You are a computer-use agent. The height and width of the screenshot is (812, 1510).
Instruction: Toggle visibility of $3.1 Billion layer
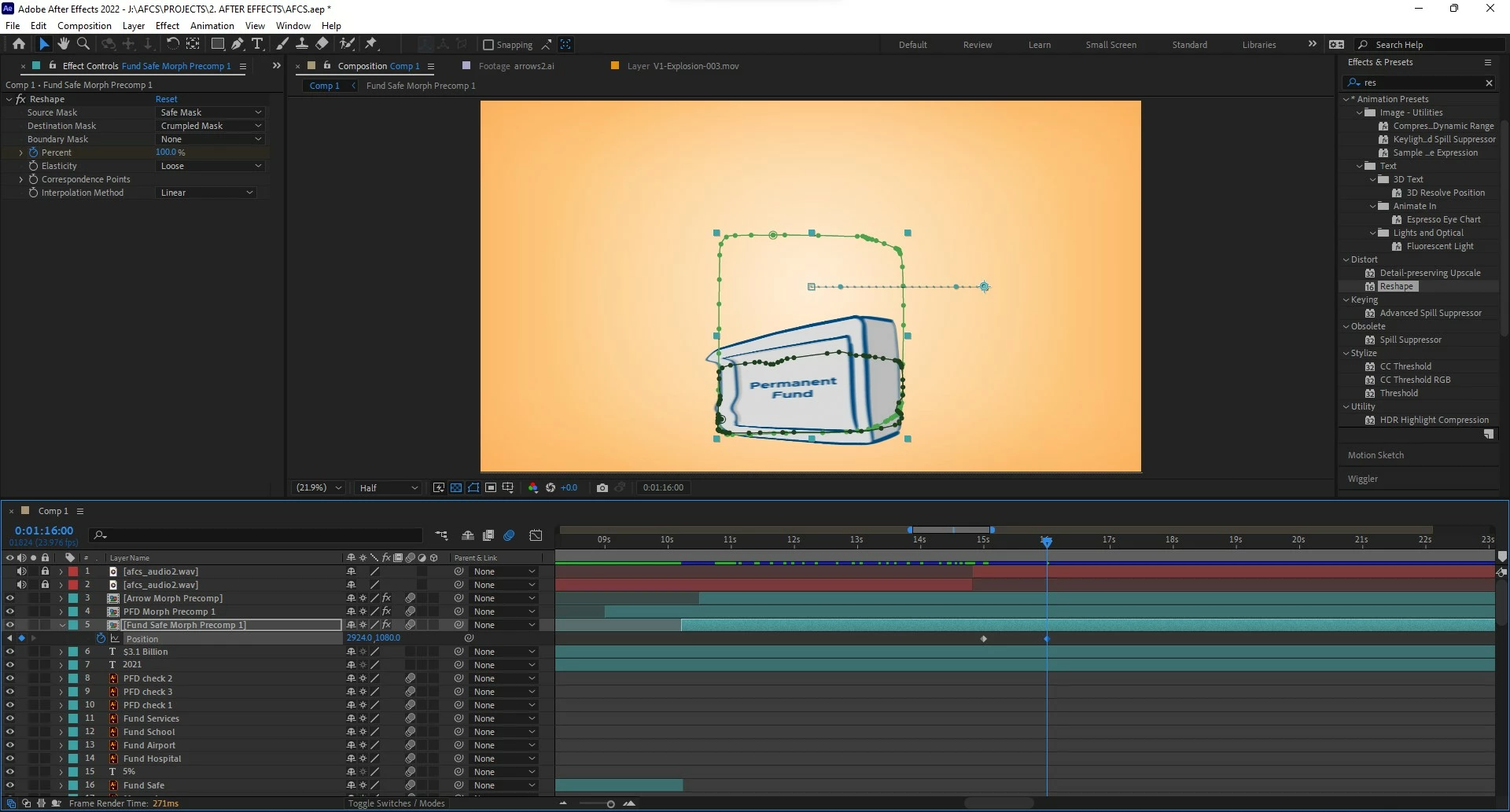tap(10, 652)
